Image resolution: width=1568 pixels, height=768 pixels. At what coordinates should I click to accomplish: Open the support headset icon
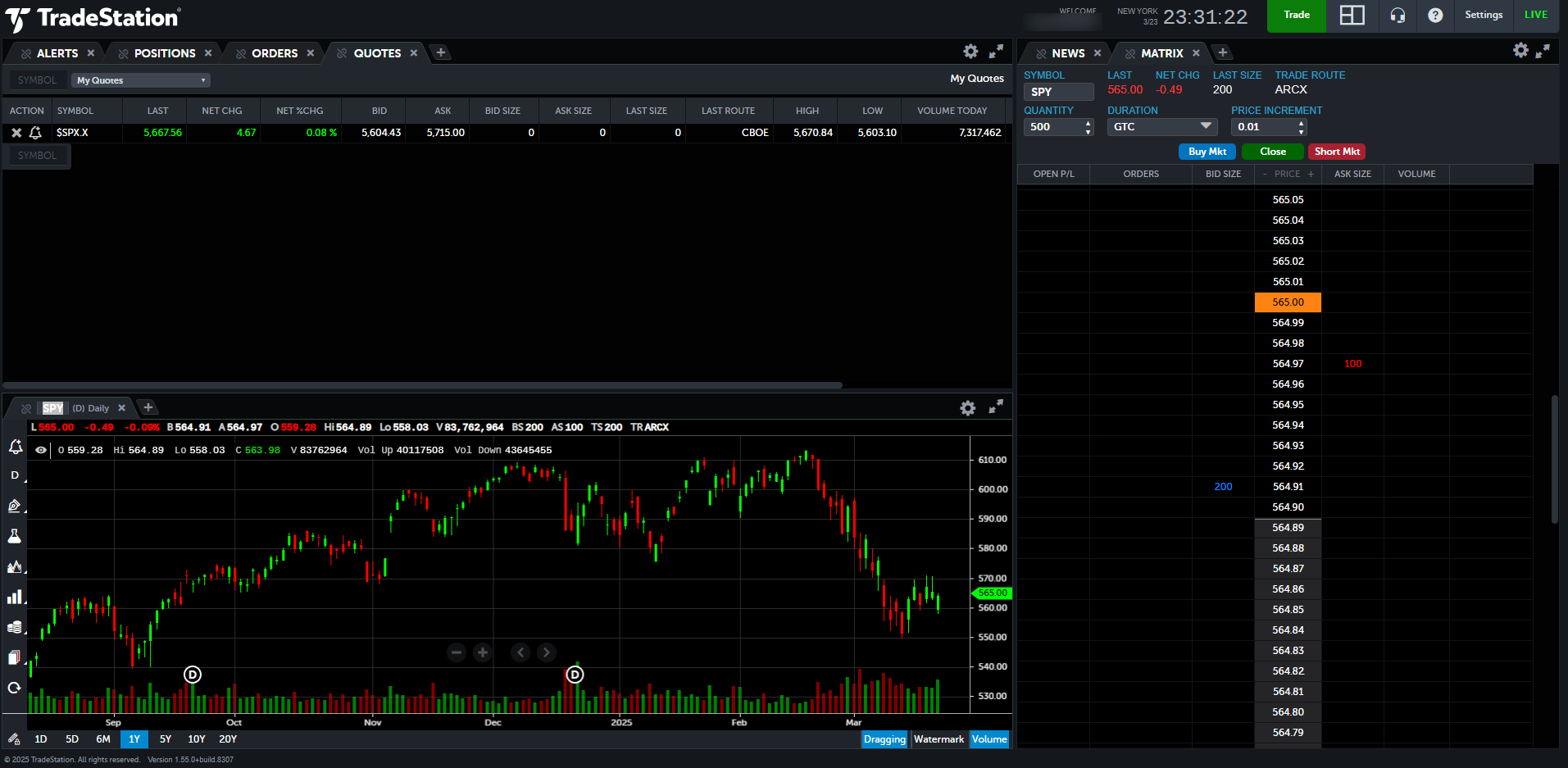[x=1398, y=15]
